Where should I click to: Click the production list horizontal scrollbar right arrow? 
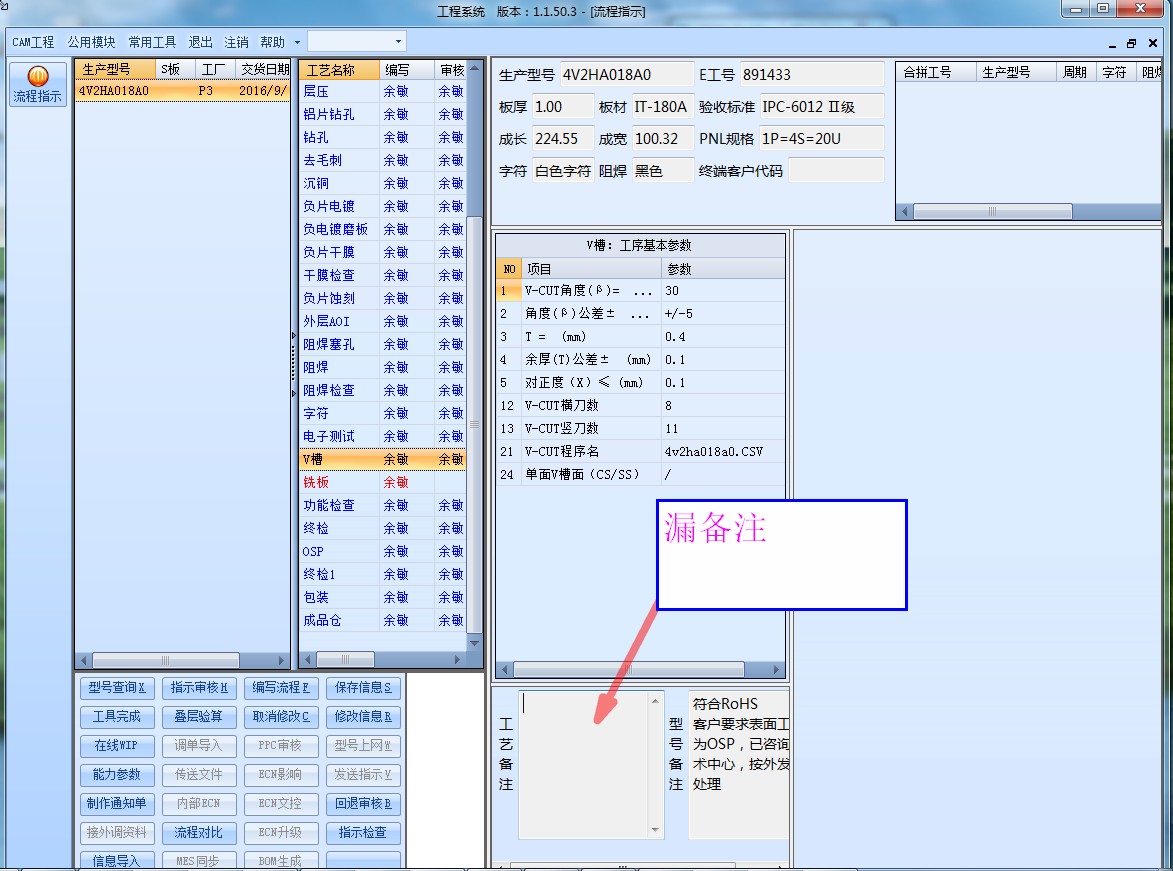click(x=281, y=661)
